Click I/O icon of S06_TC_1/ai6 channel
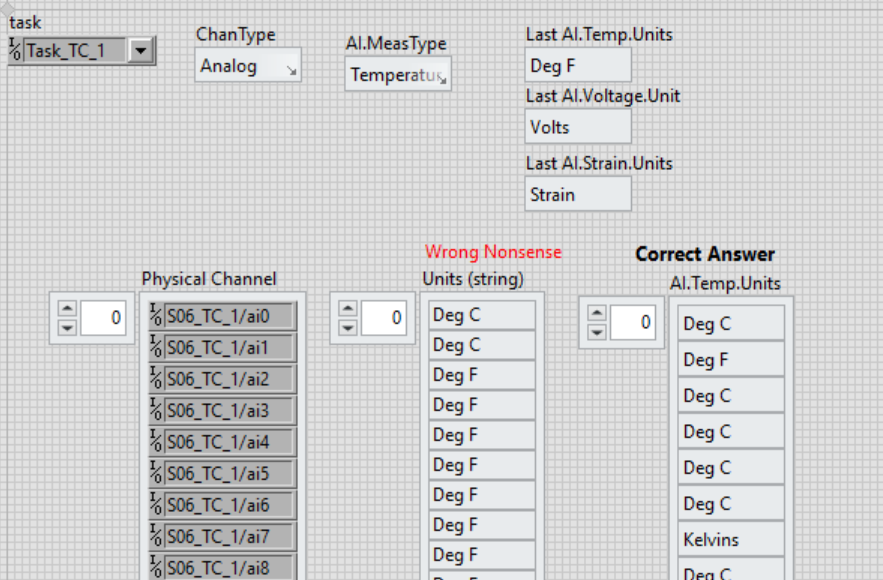This screenshot has width=883, height=580. 156,505
